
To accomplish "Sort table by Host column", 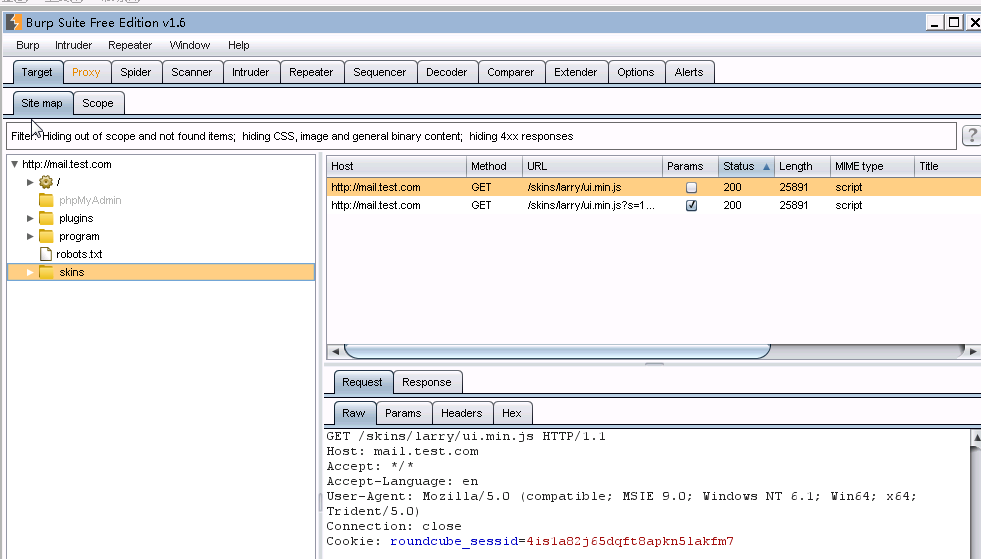I will point(396,167).
